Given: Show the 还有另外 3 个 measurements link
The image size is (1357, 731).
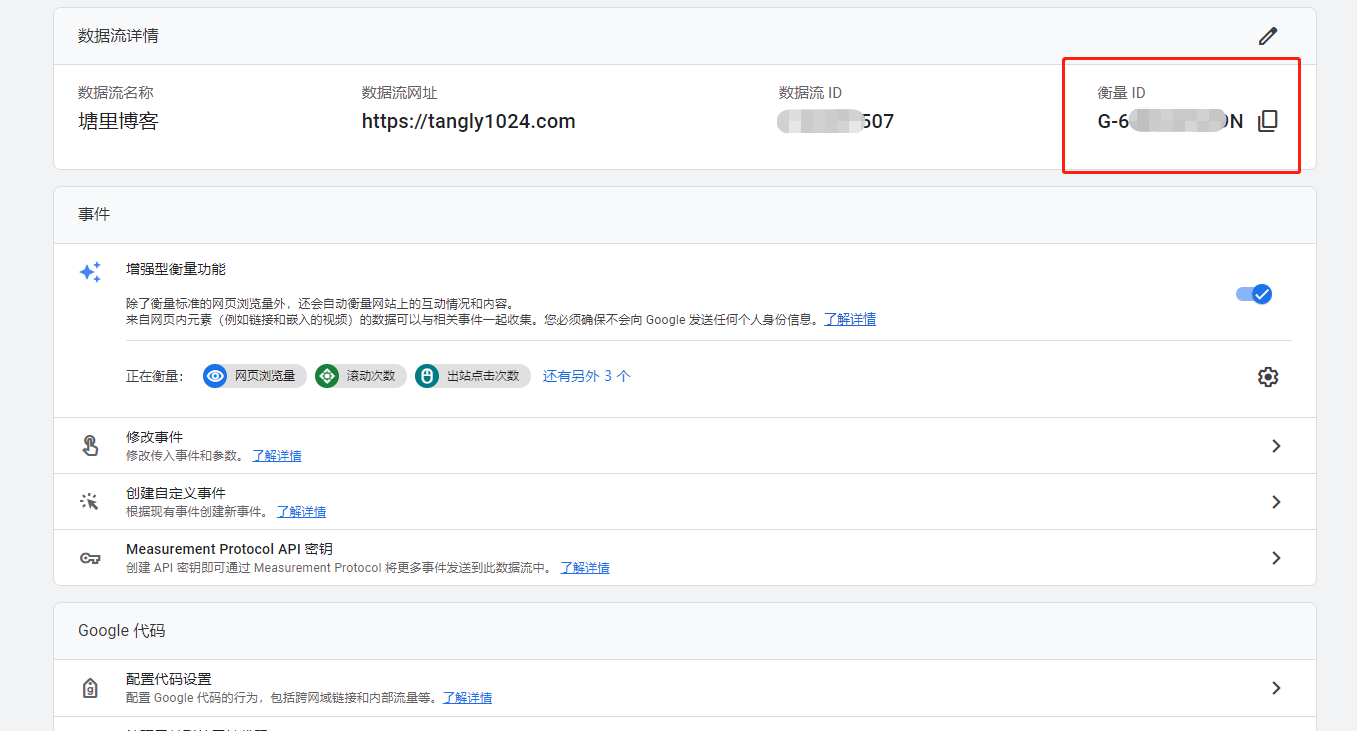Looking at the screenshot, I should tap(587, 376).
